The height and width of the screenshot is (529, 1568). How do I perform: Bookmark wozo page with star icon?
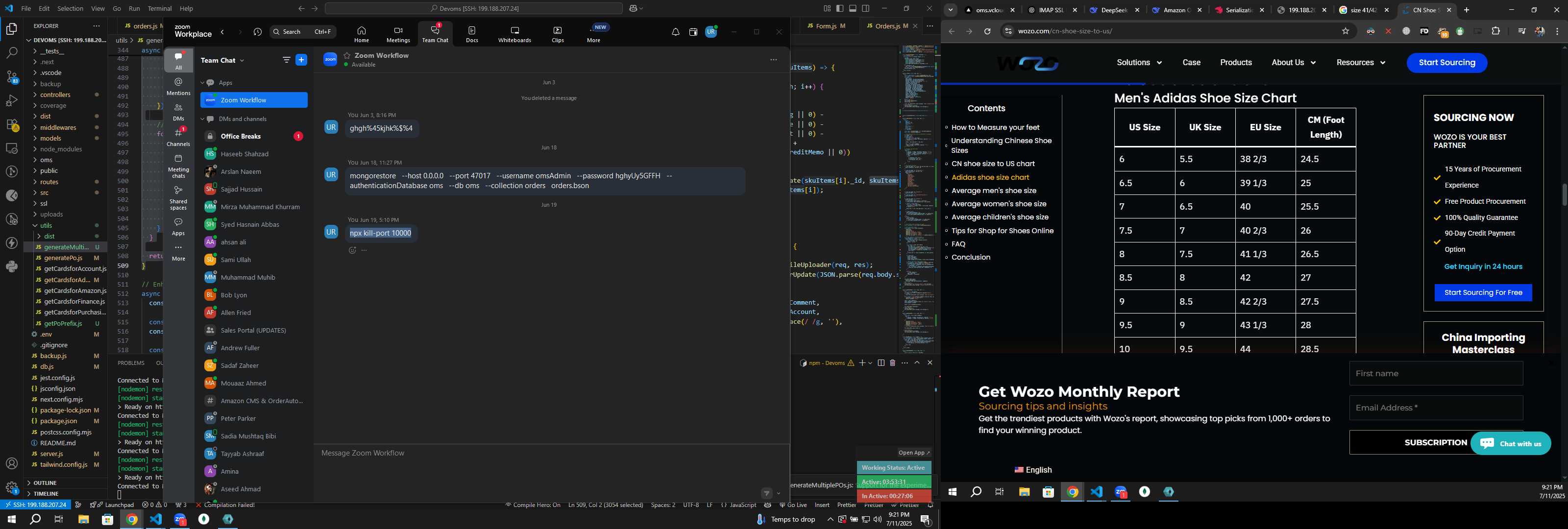click(x=1345, y=31)
